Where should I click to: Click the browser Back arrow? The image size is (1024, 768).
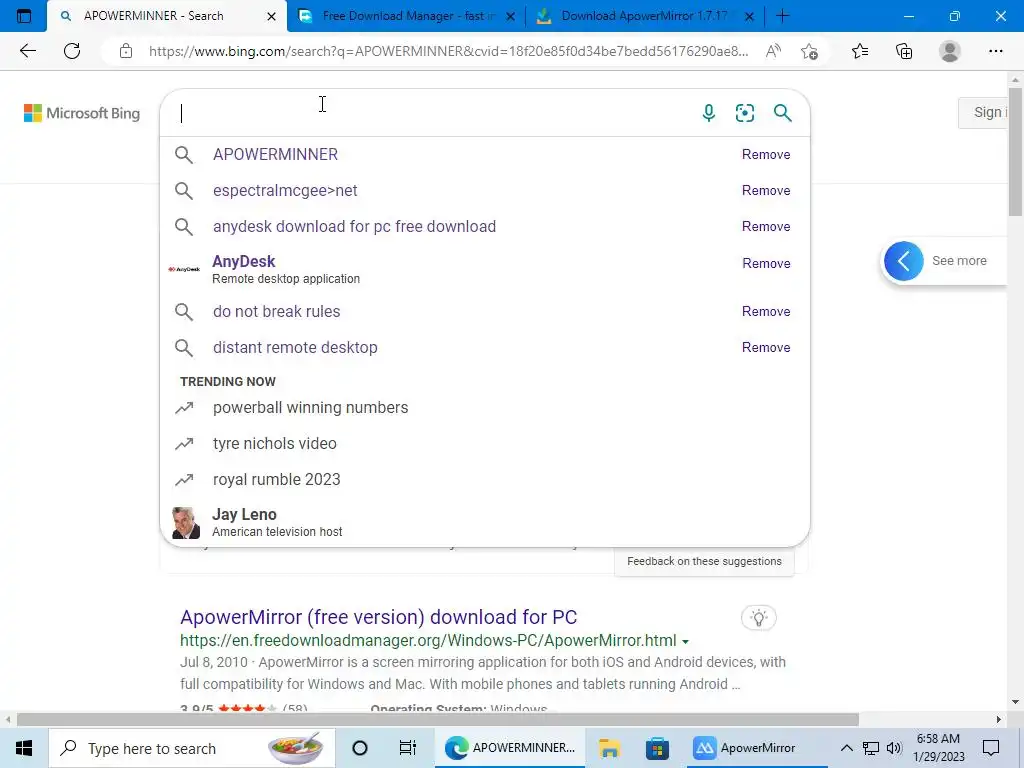[27, 51]
